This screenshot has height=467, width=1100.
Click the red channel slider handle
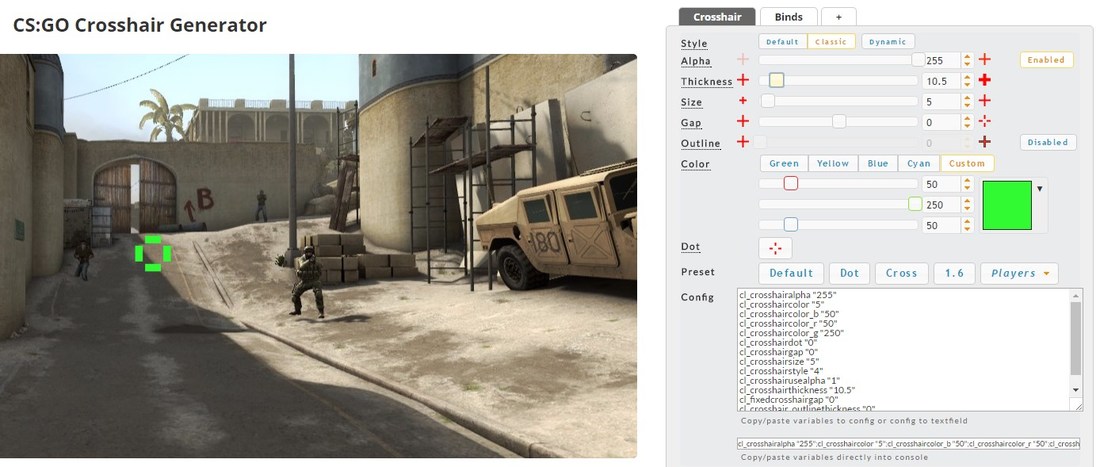tap(791, 184)
